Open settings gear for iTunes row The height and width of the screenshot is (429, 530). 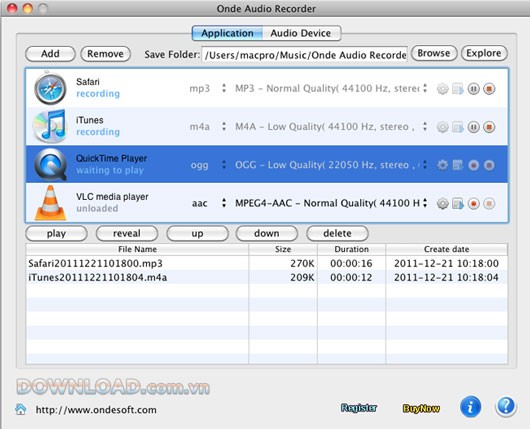click(442, 127)
